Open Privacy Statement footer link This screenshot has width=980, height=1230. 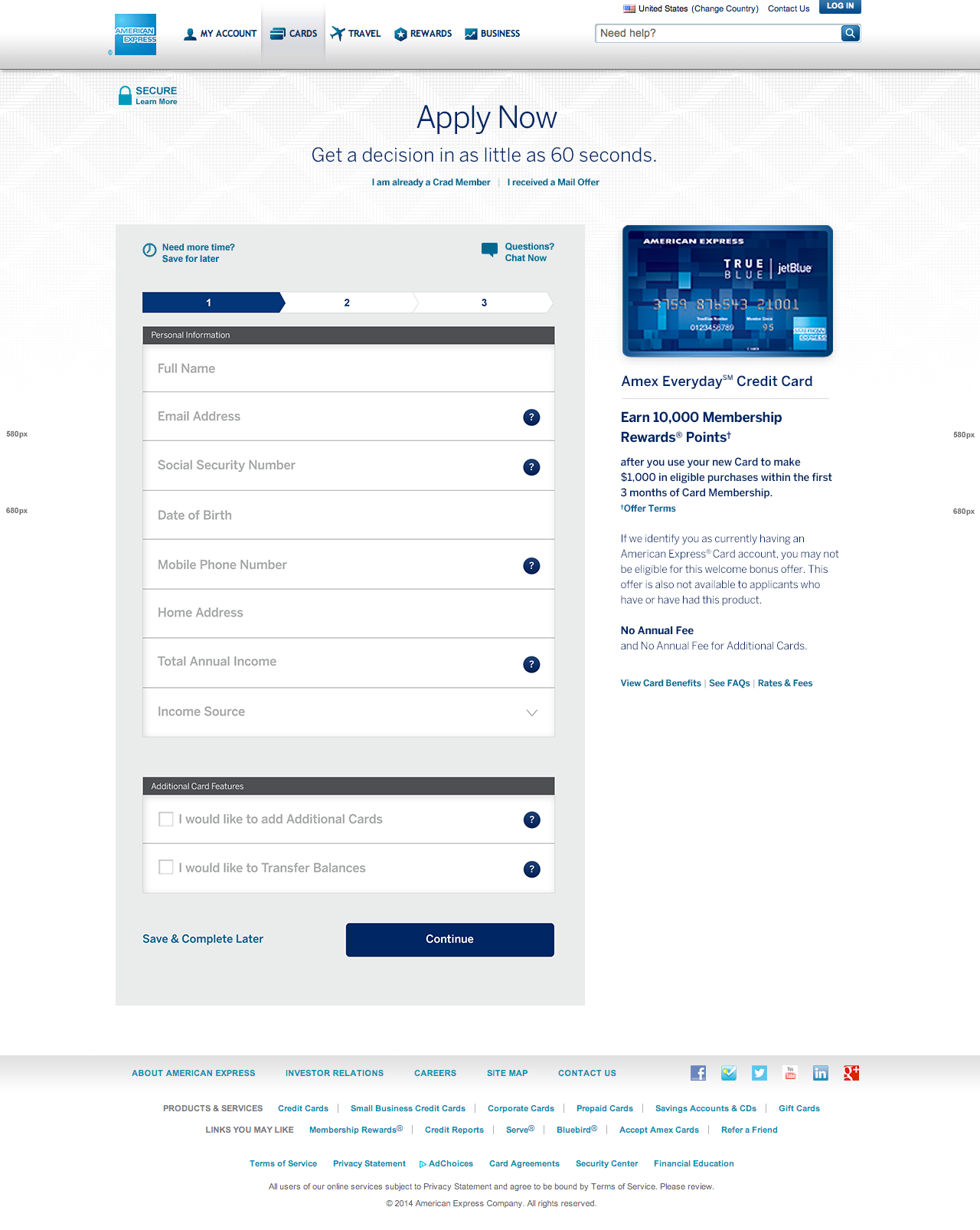coord(369,1163)
